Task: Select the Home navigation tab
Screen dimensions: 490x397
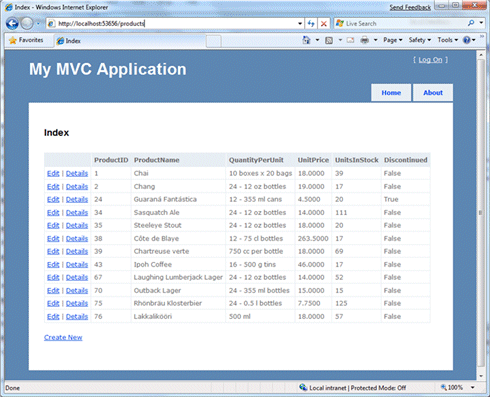Action: point(391,93)
